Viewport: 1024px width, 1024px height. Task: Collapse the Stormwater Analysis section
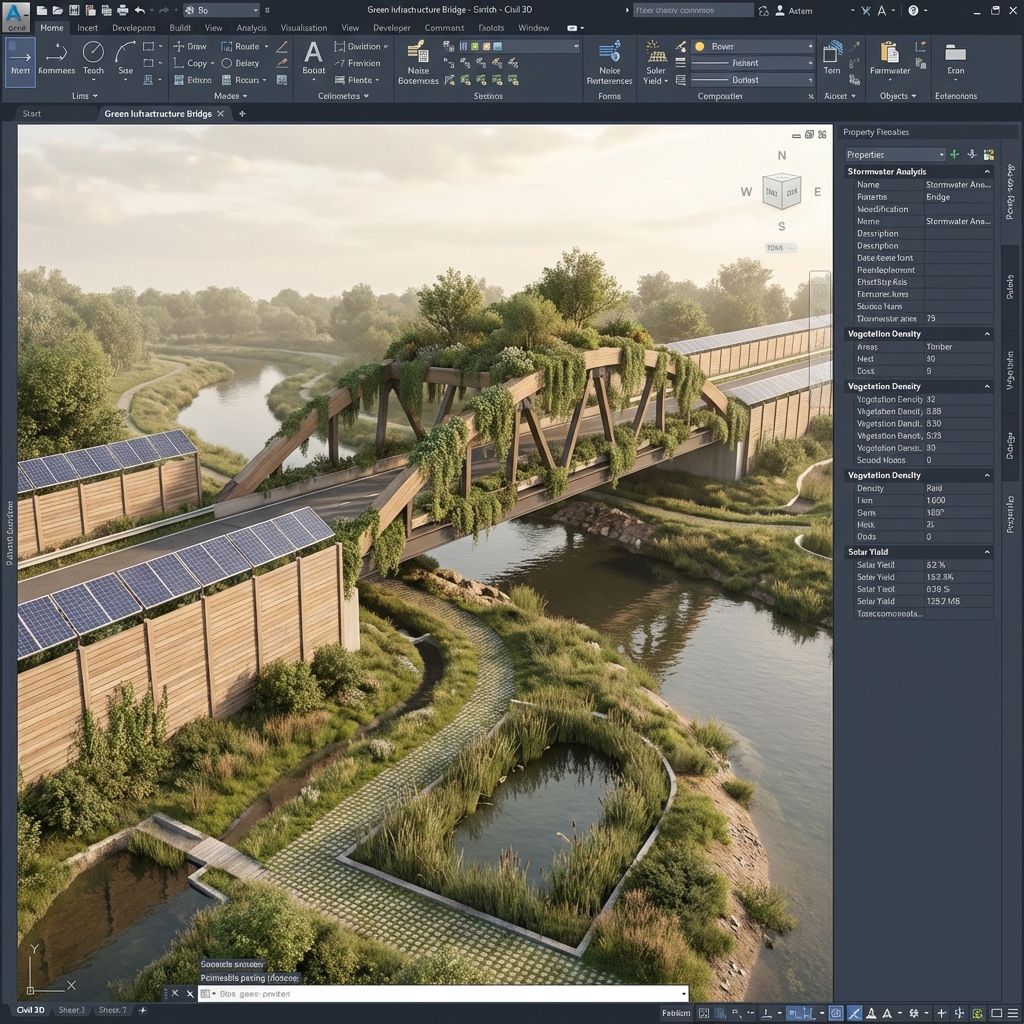[987, 172]
